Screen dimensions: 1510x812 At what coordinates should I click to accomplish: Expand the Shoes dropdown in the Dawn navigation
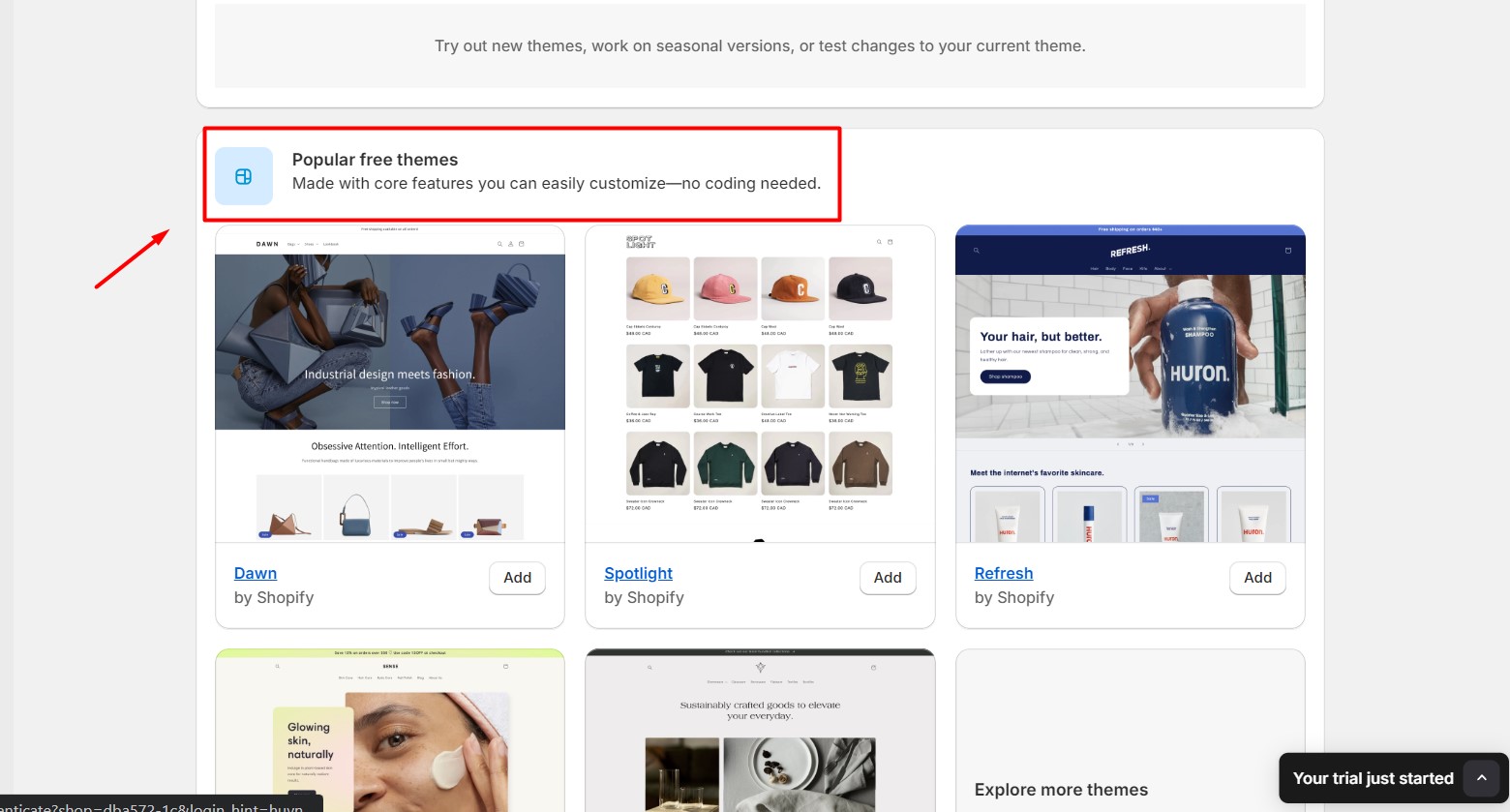coord(311,244)
